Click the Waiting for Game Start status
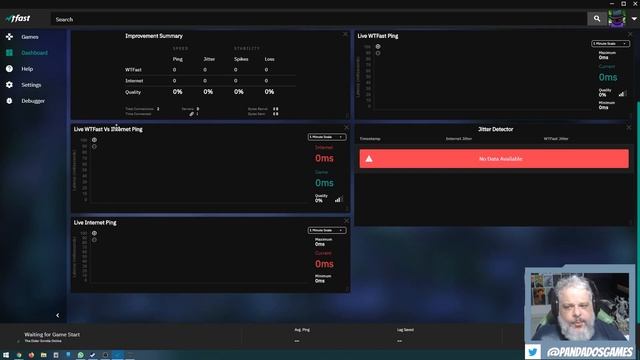Screen dimensions: 640x360 click(x=52, y=334)
